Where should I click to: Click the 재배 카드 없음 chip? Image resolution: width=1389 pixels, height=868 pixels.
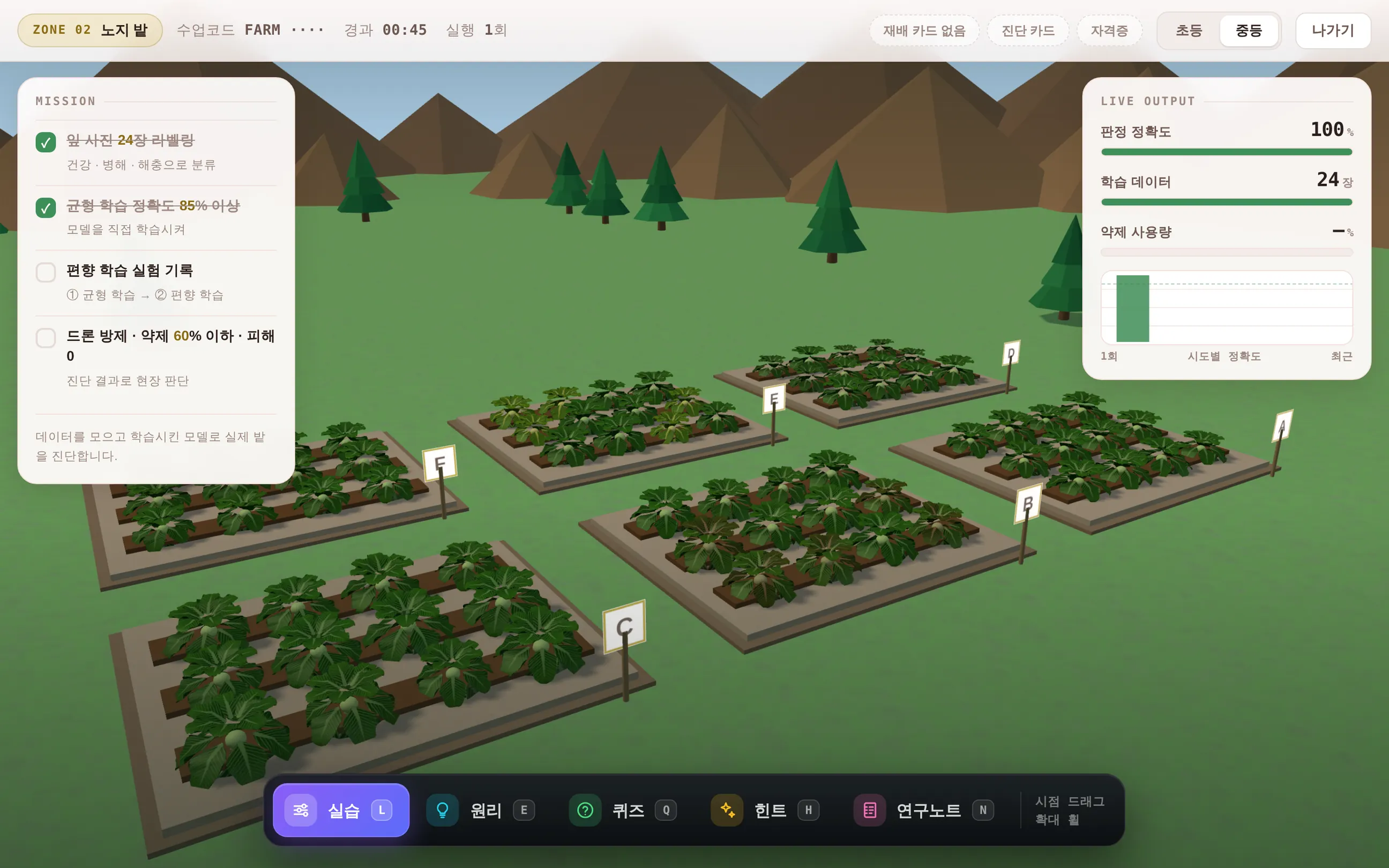[924, 31]
